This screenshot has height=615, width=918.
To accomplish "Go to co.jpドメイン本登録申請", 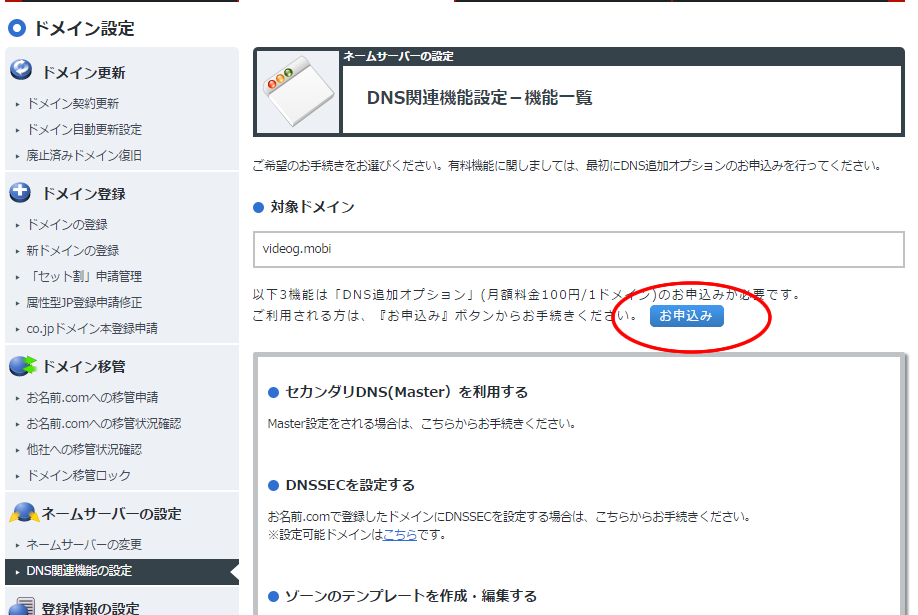I will 91,329.
